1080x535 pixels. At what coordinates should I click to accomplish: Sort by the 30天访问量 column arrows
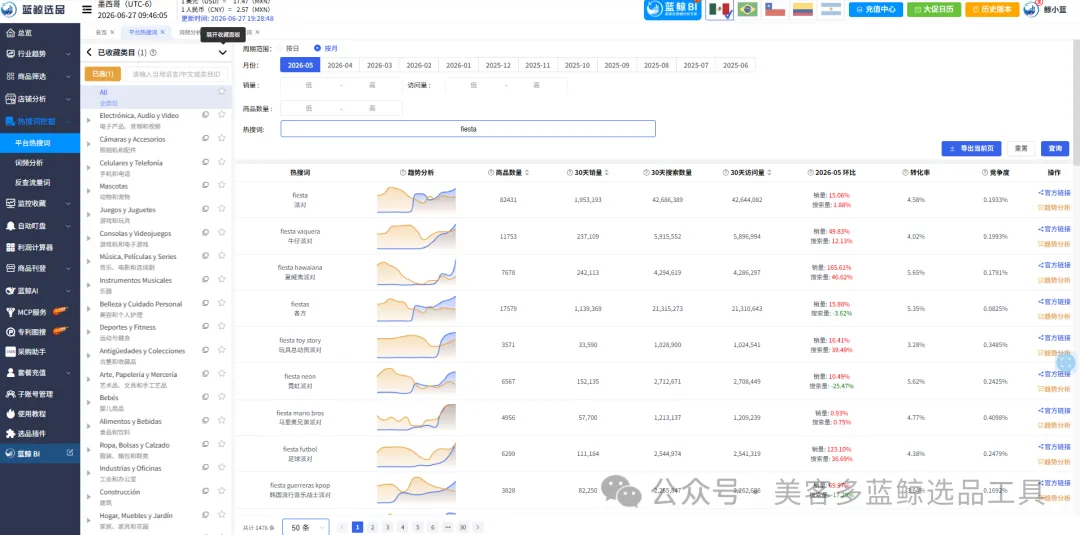[x=769, y=172]
